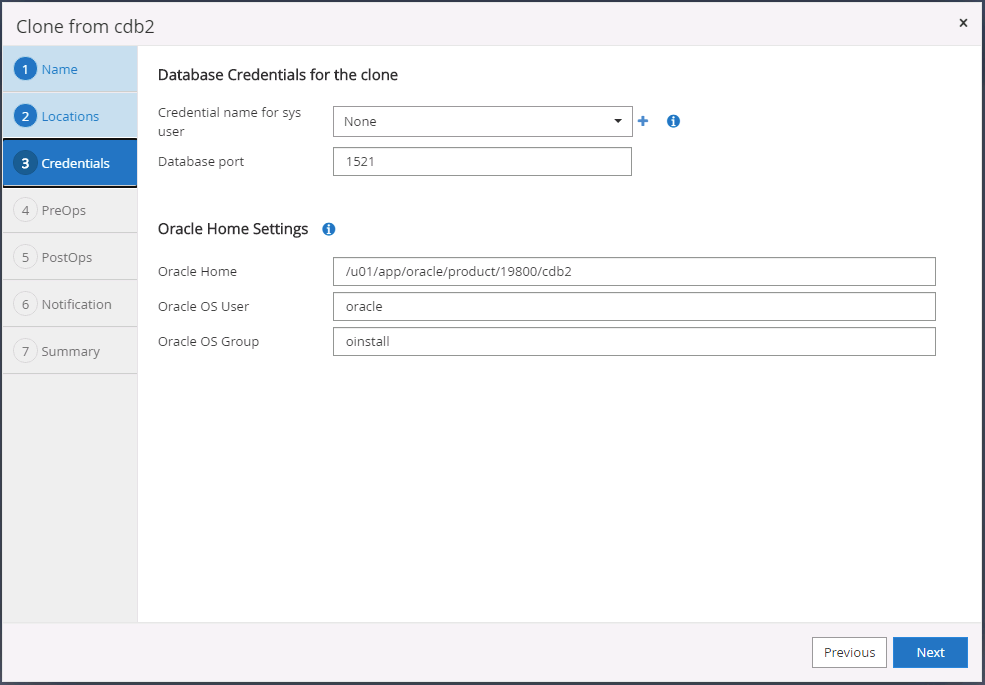The width and height of the screenshot is (985, 685).
Task: Click the Database port field
Action: (x=482, y=161)
